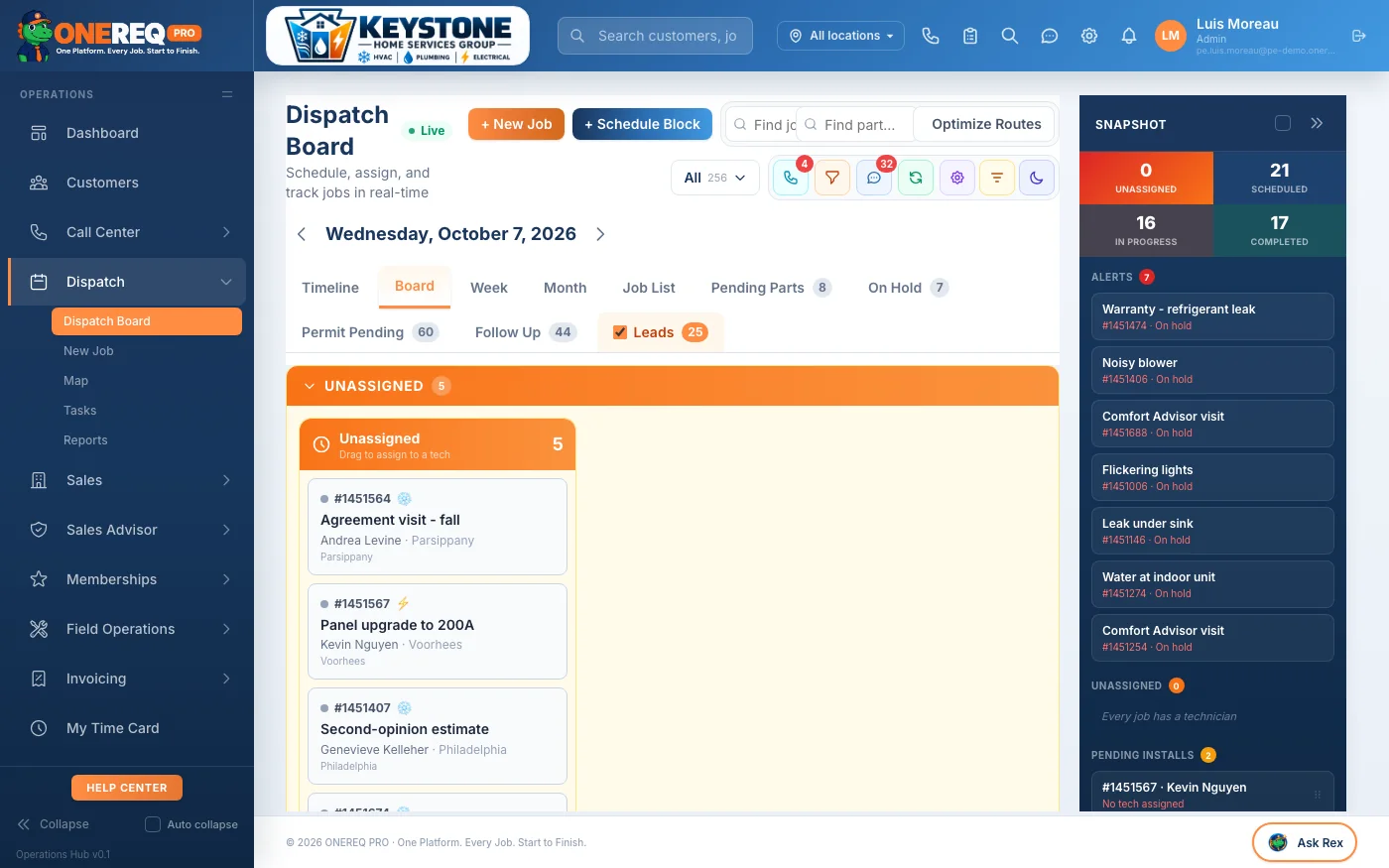Collapse the UNASSIGNED section chevron
1389x868 pixels.
tap(310, 386)
